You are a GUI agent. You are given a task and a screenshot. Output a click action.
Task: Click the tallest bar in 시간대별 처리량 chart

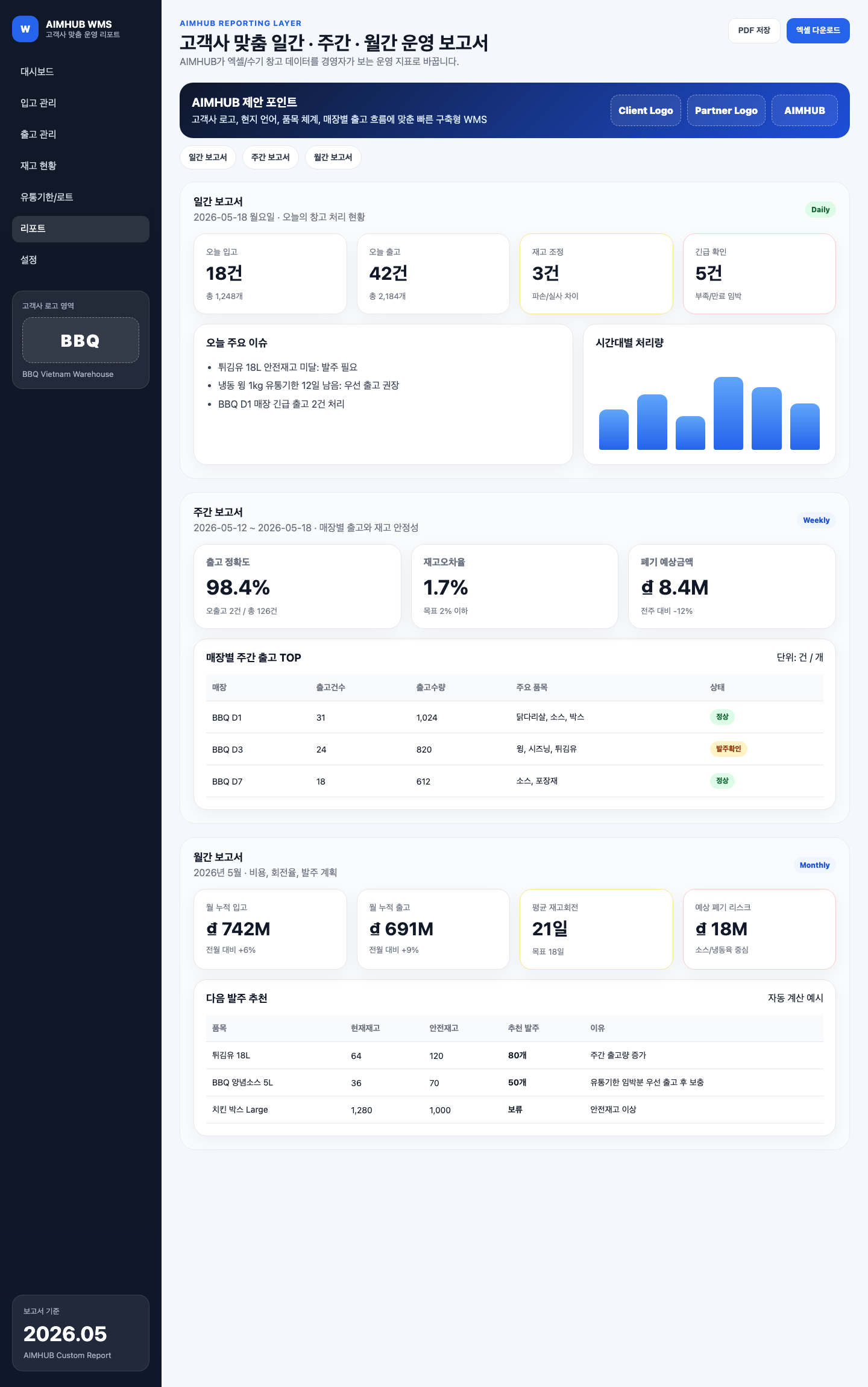coord(728,414)
